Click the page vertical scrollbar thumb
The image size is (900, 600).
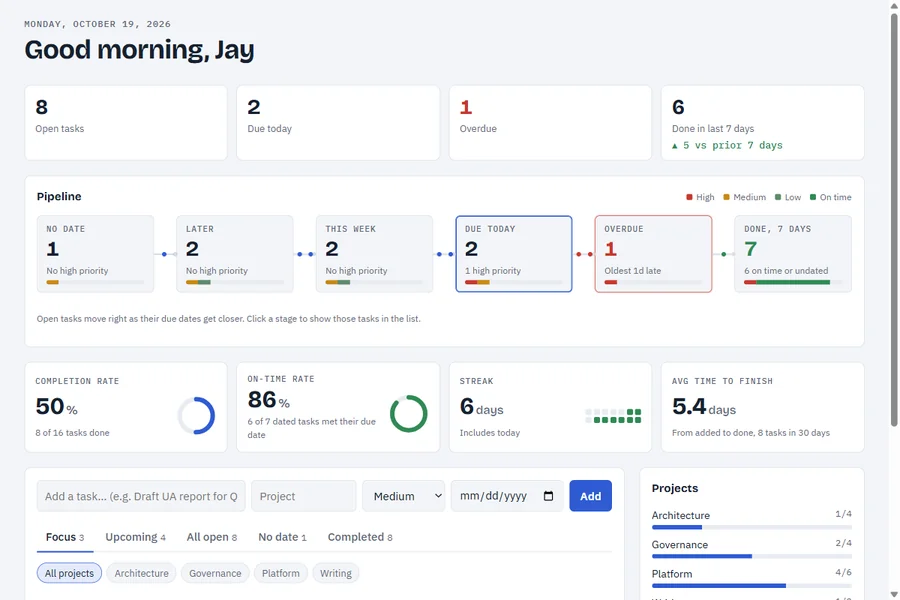[x=894, y=218]
